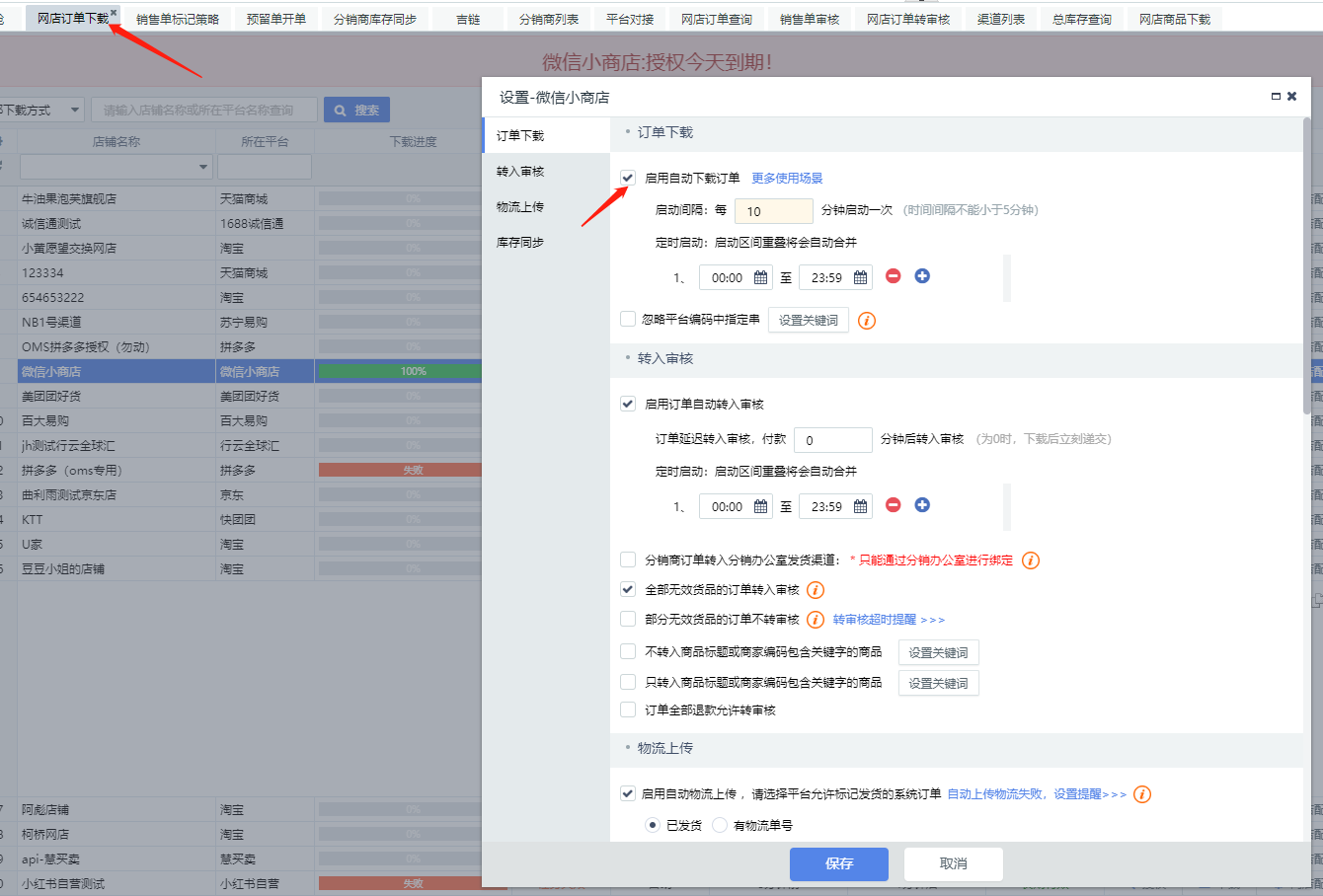1323x896 pixels.
Task: Switch to 网店订单查询 tab
Action: point(717,19)
